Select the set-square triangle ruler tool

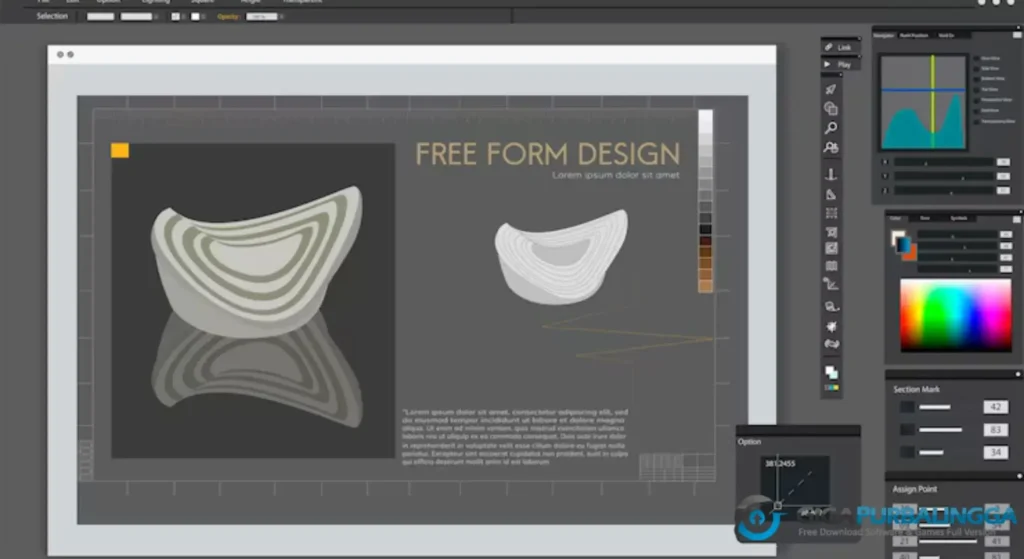[831, 194]
